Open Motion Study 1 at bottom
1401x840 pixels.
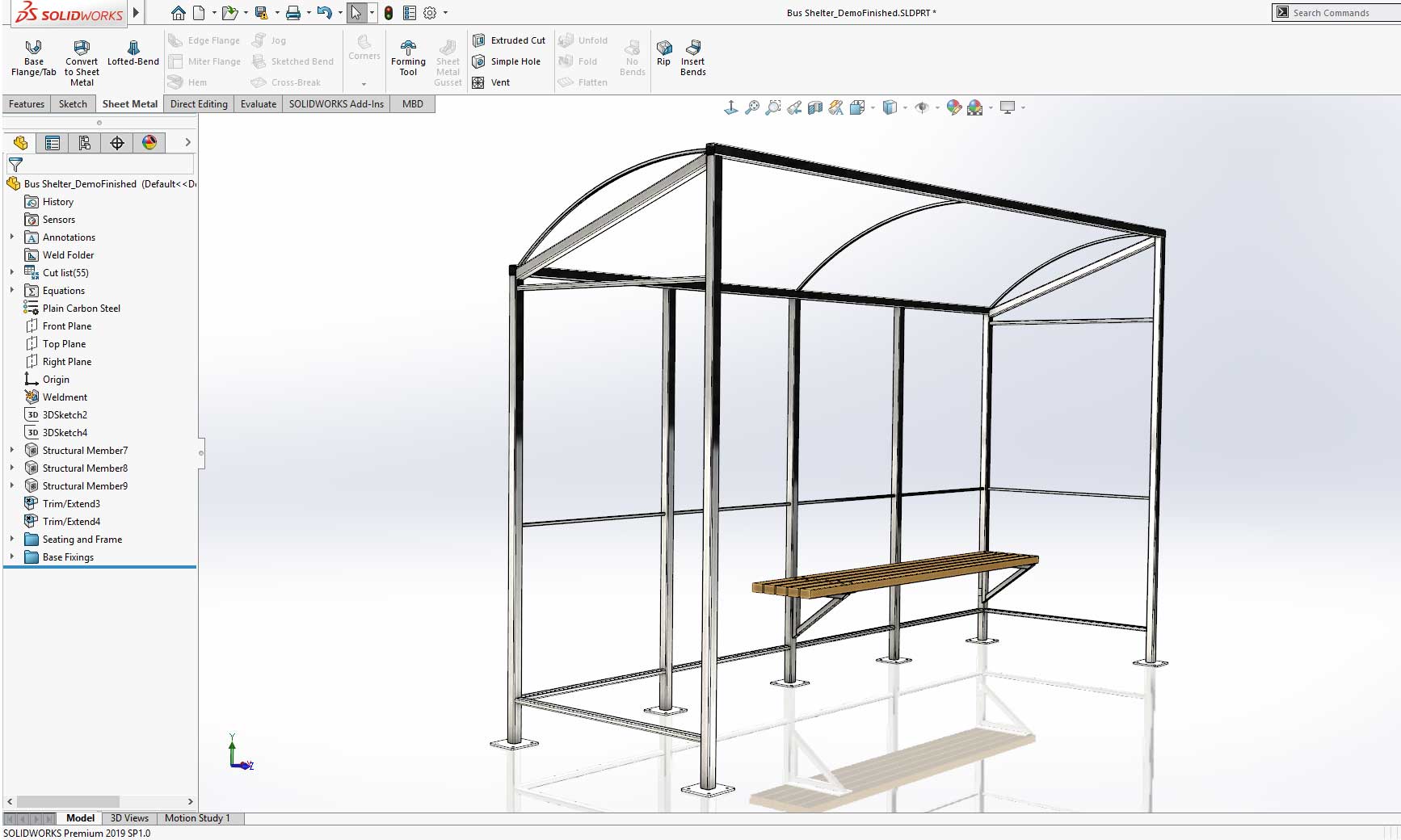(x=199, y=818)
